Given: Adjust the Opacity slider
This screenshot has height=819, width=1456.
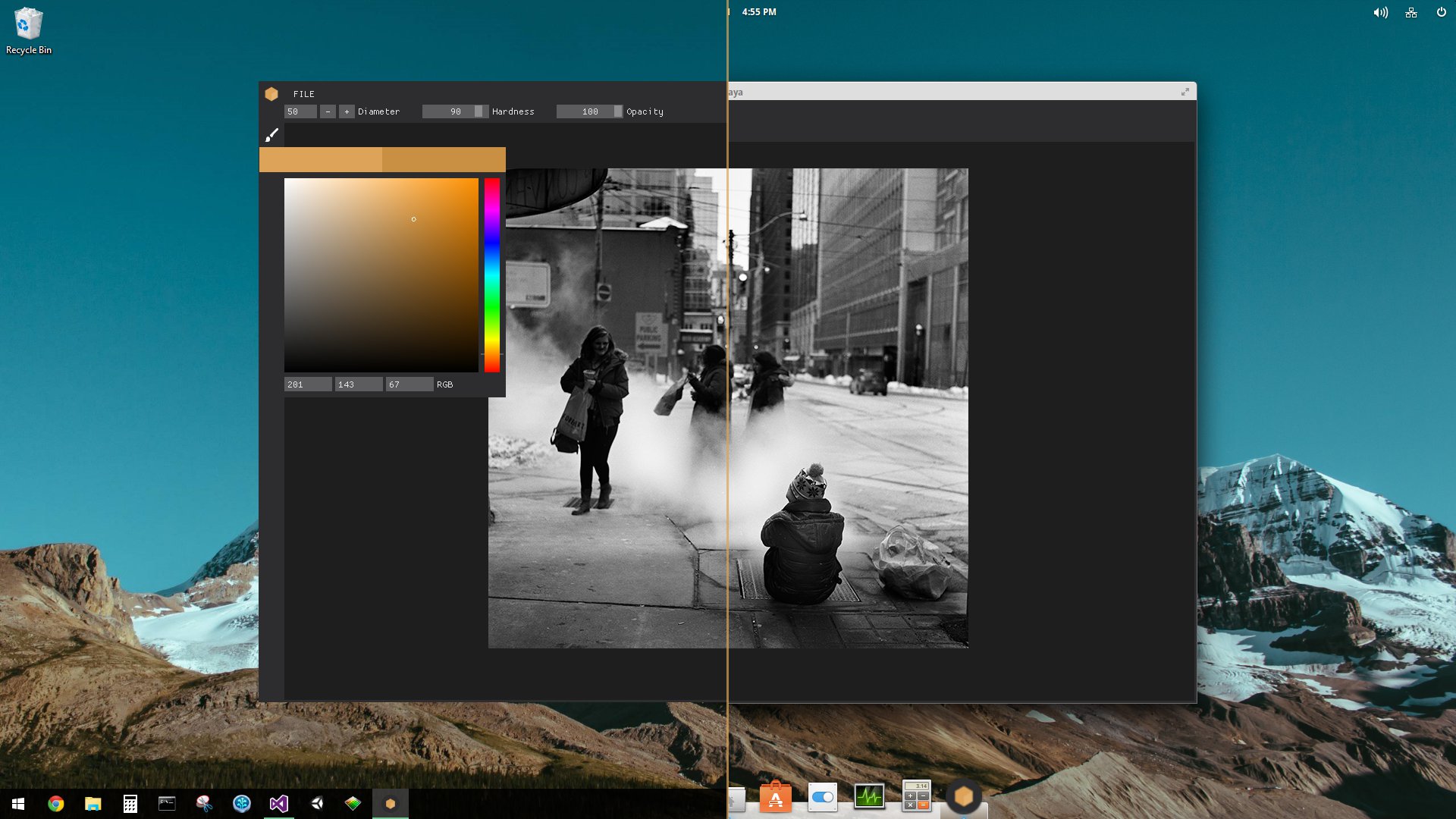Looking at the screenshot, I should pyautogui.click(x=589, y=111).
